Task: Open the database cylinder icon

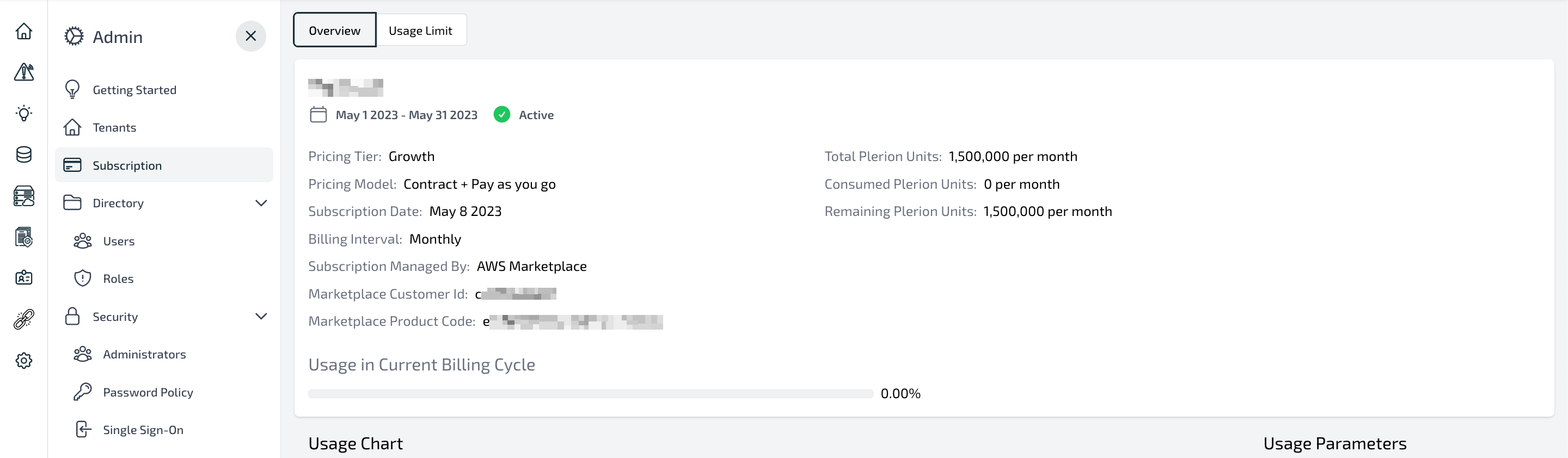Action: (x=24, y=154)
